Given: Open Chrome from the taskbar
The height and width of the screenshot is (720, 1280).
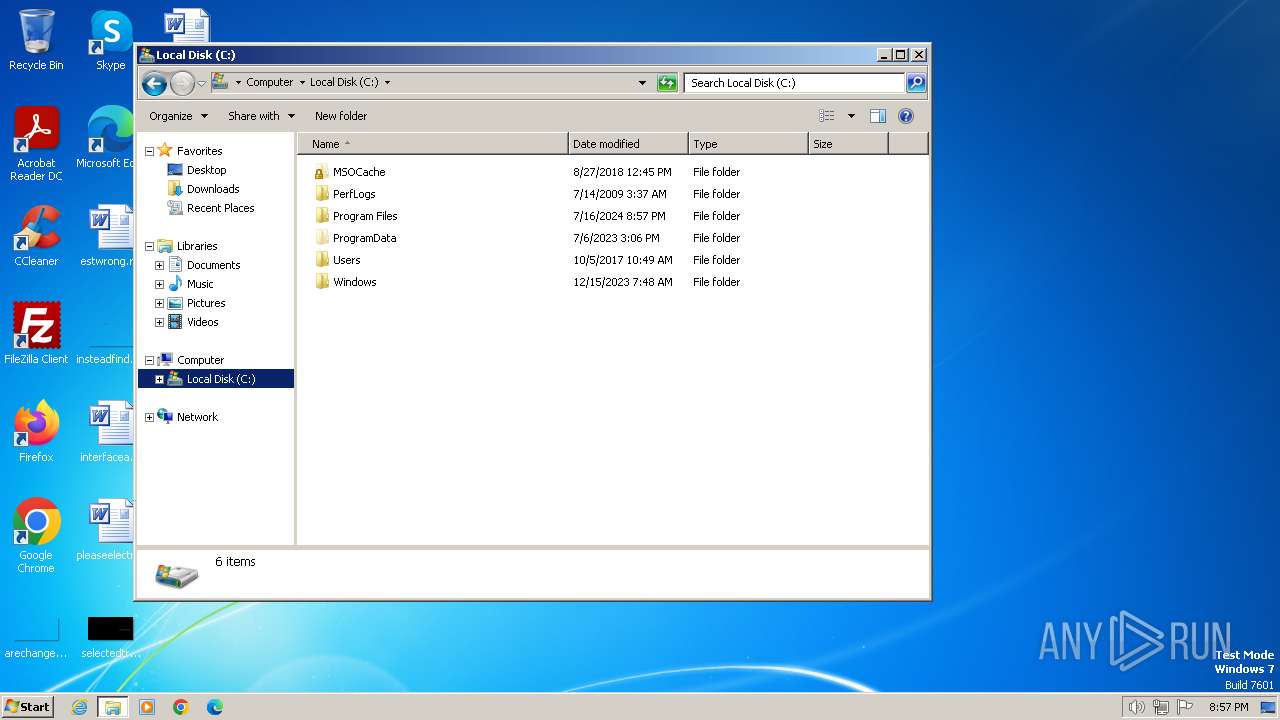Looking at the screenshot, I should pyautogui.click(x=181, y=707).
